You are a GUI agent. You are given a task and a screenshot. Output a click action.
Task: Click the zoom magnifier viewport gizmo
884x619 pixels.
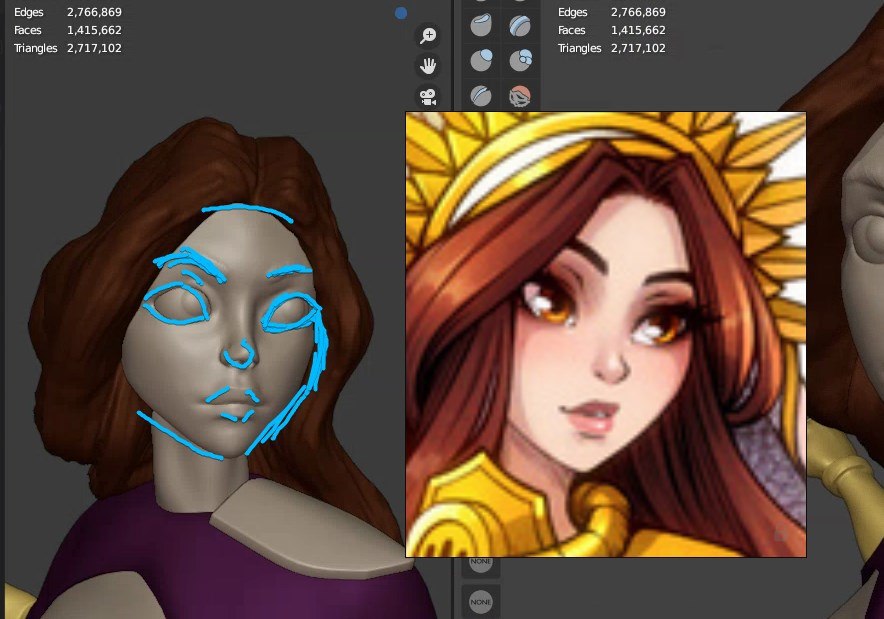pos(428,36)
